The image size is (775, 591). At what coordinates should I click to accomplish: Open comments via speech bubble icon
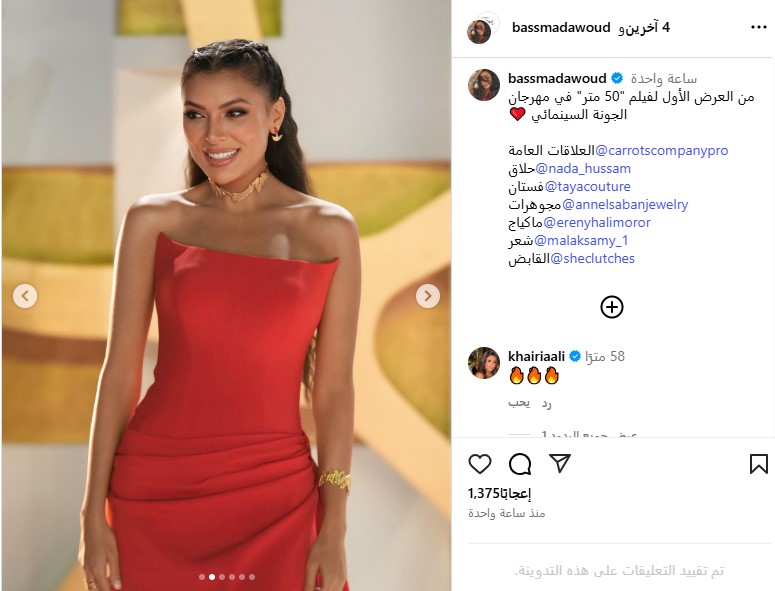(x=520, y=464)
